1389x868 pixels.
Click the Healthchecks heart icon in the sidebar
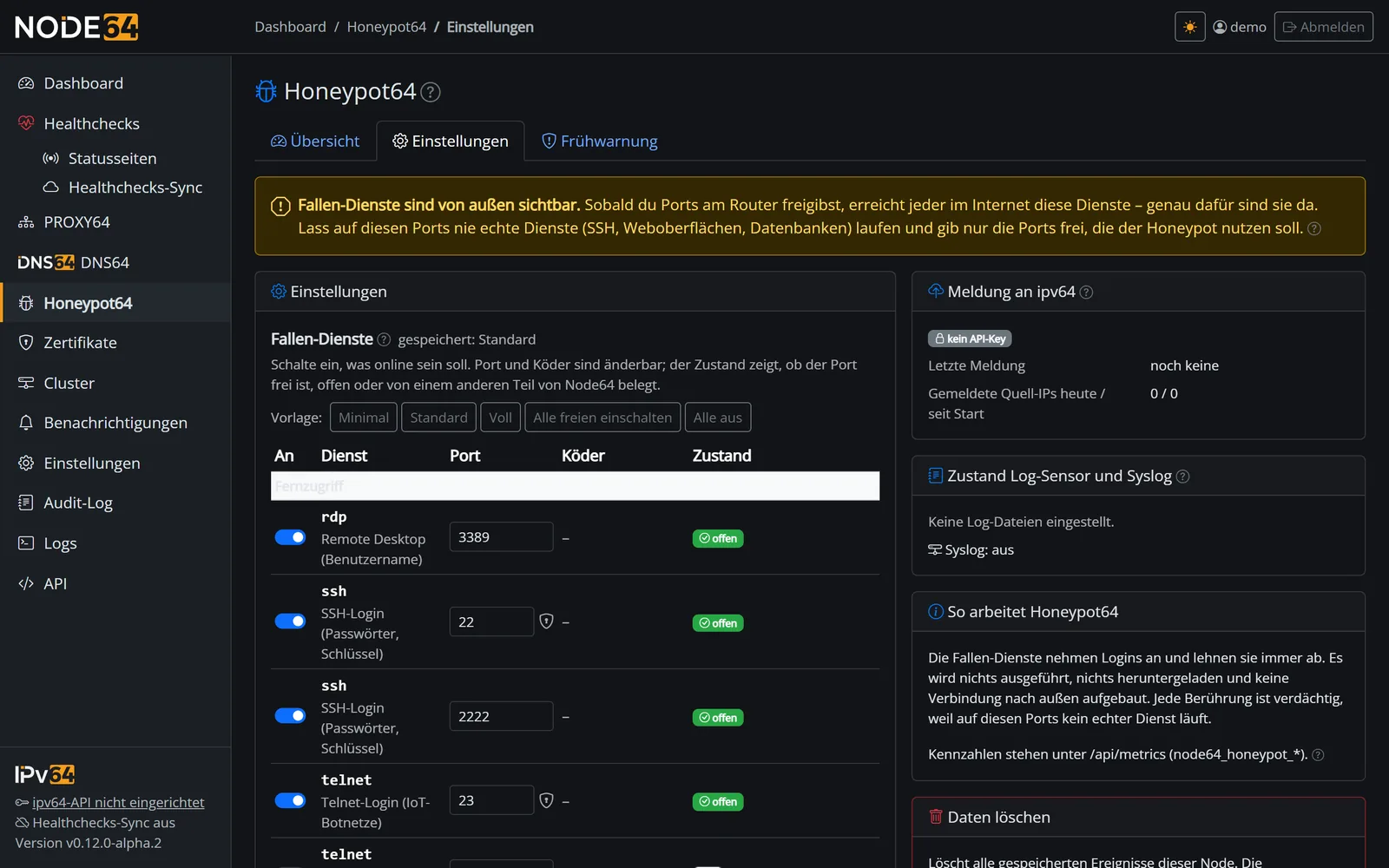[x=26, y=123]
